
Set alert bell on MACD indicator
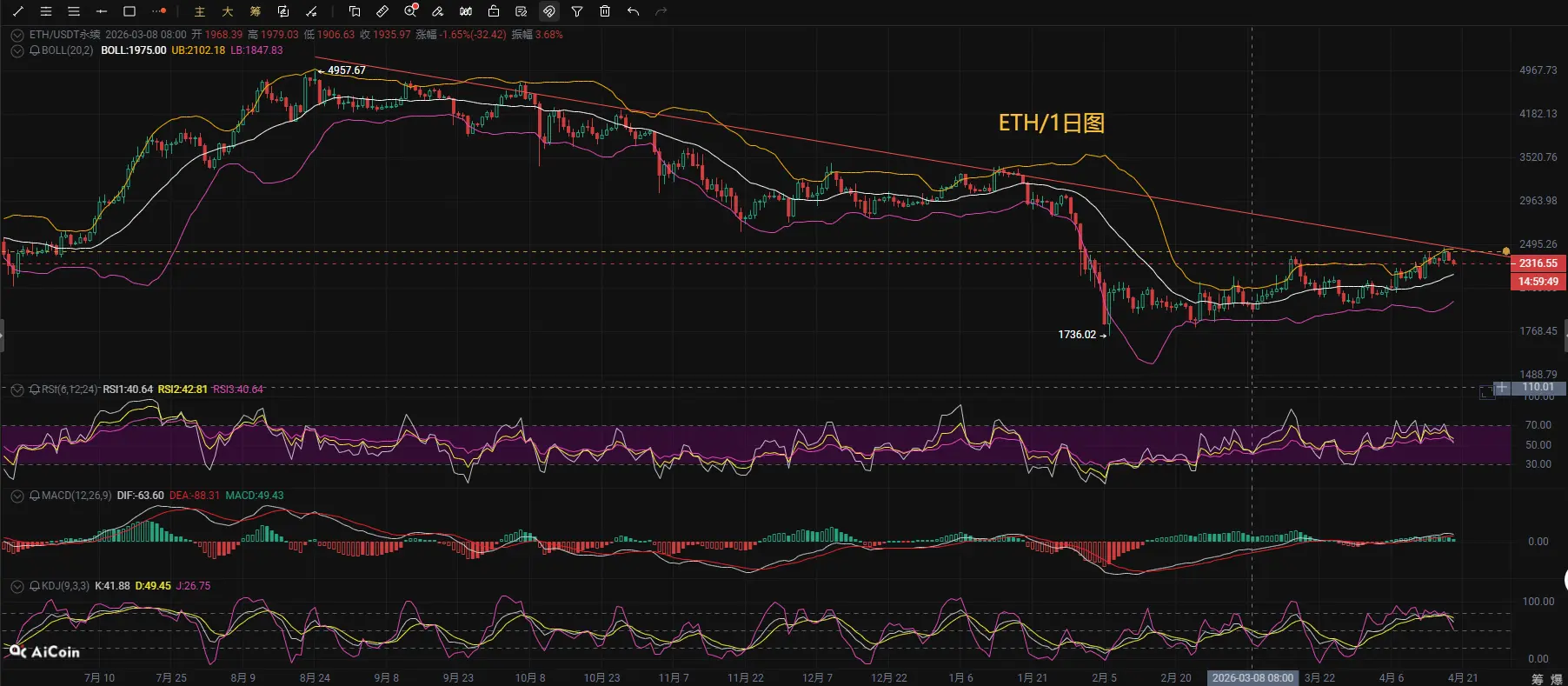(x=35, y=496)
